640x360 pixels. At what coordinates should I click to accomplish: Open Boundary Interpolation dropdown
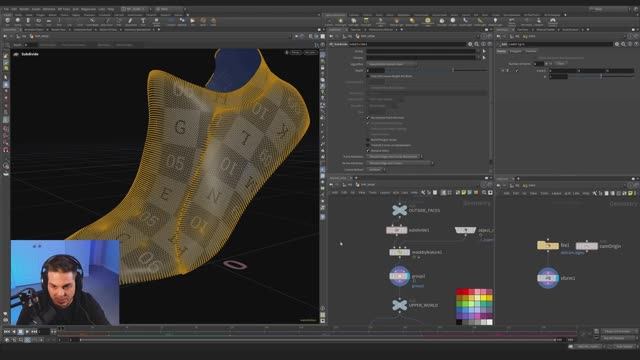tap(394, 156)
